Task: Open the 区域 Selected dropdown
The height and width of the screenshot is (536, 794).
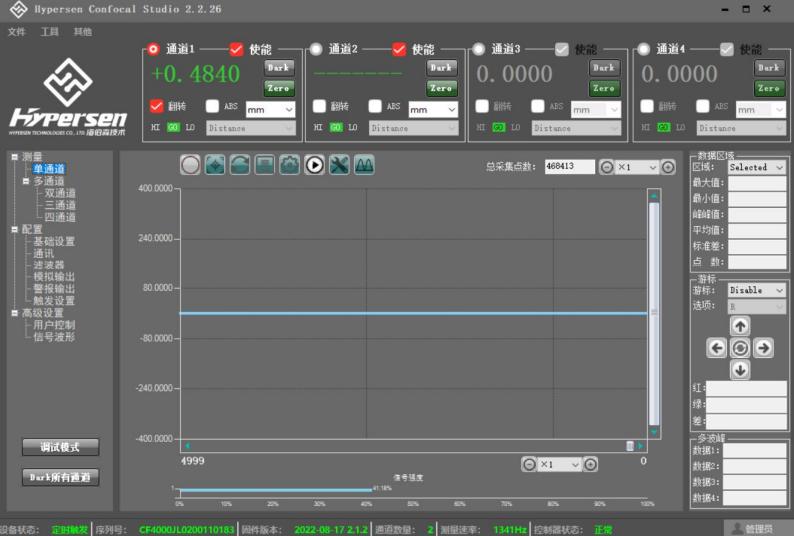Action: click(x=757, y=167)
